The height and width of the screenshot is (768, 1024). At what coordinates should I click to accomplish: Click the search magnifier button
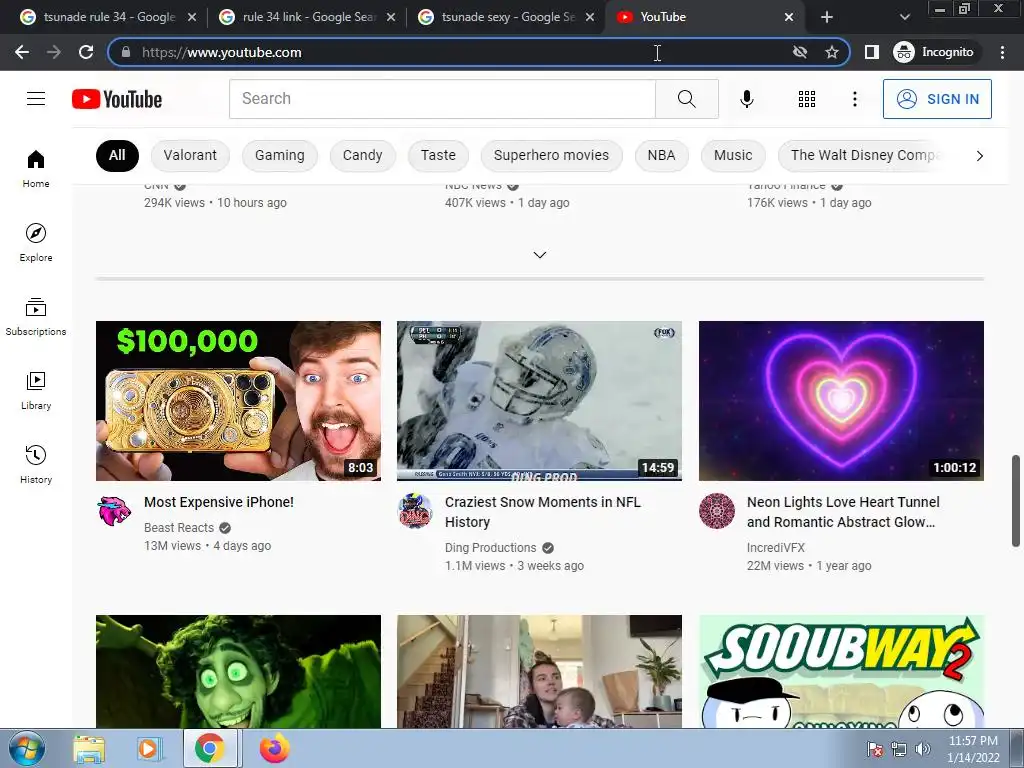[686, 99]
